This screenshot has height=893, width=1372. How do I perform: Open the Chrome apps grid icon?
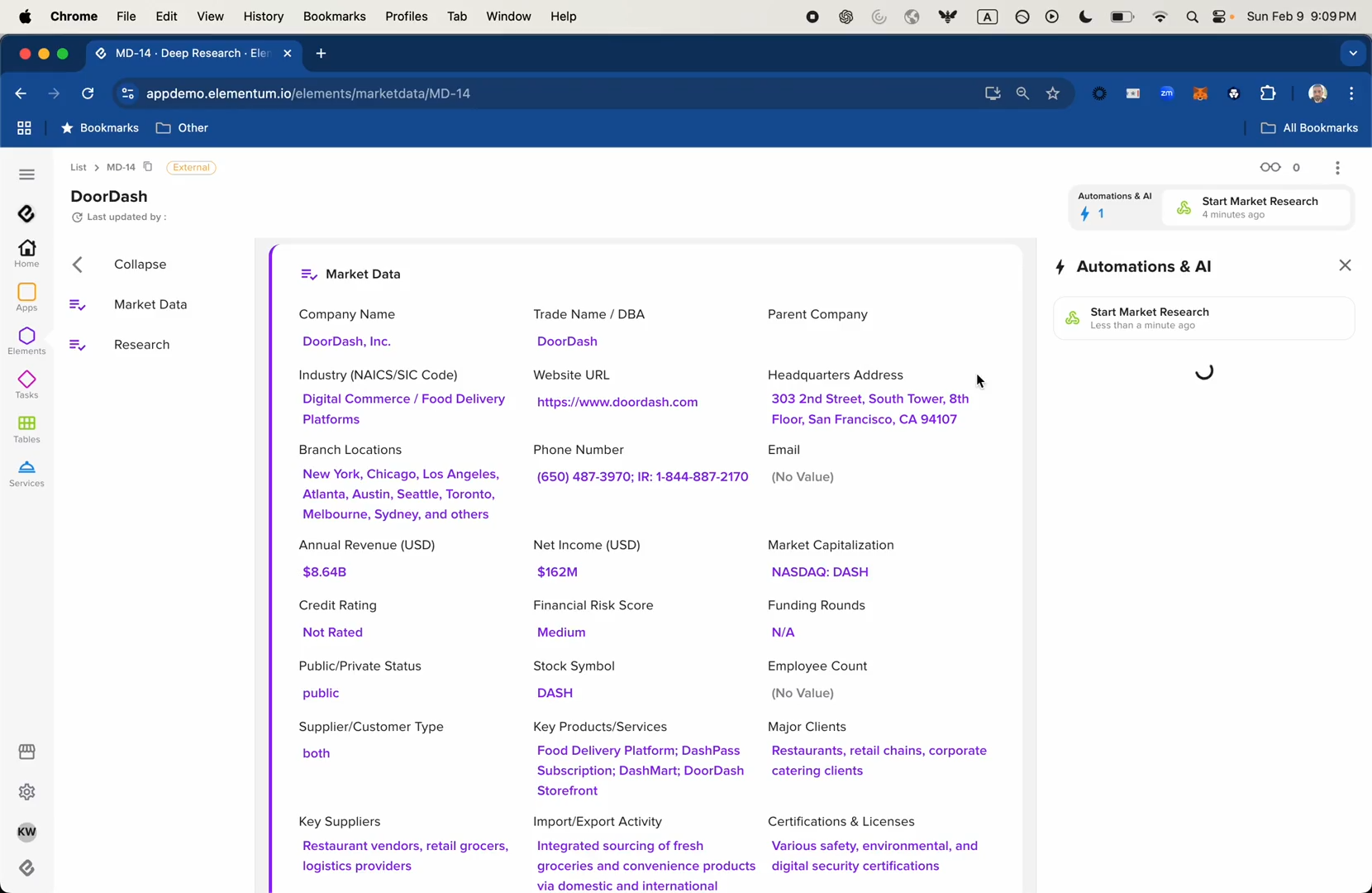coord(24,128)
